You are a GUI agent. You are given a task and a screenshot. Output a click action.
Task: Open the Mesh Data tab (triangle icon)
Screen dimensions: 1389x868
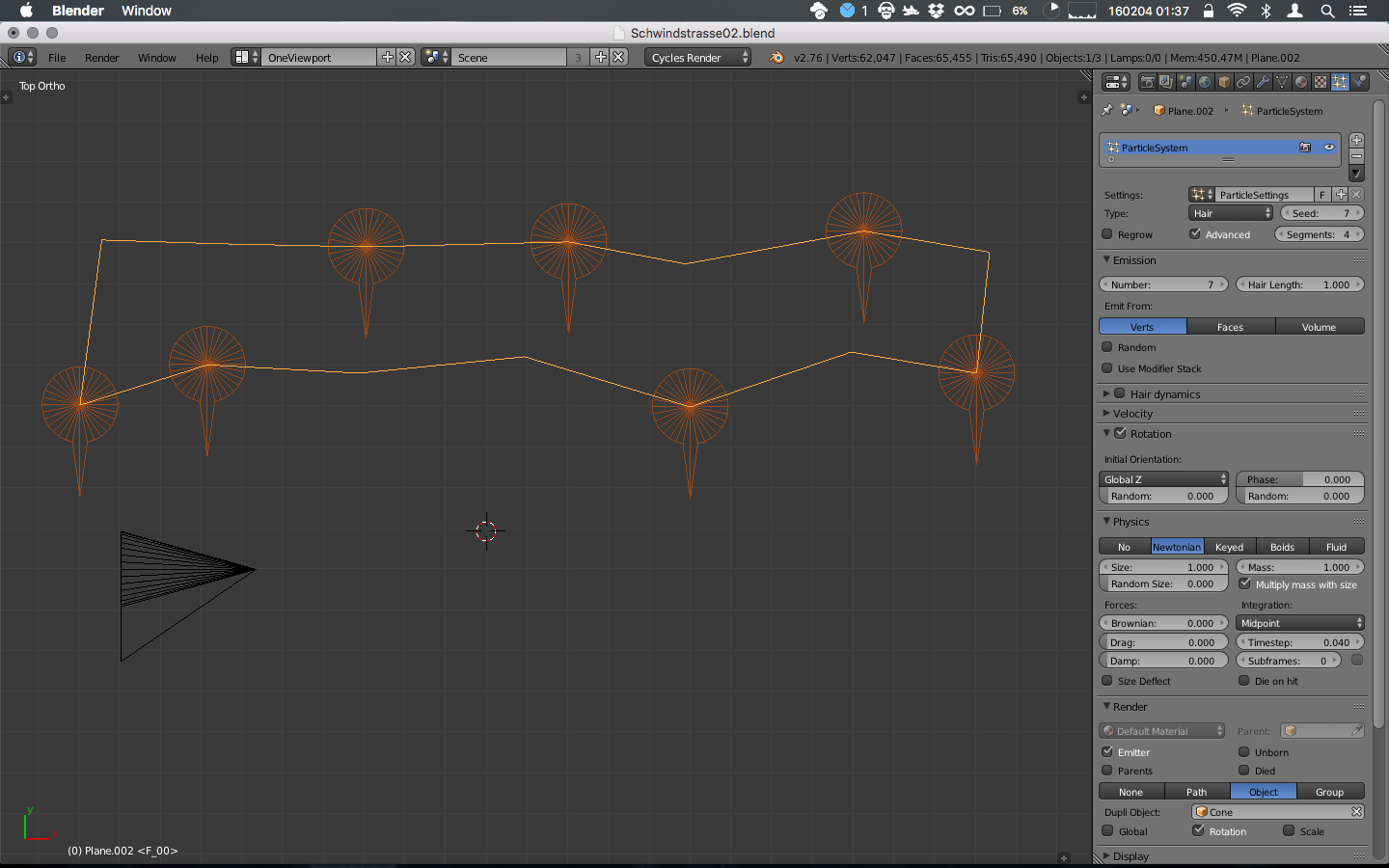(1282, 82)
